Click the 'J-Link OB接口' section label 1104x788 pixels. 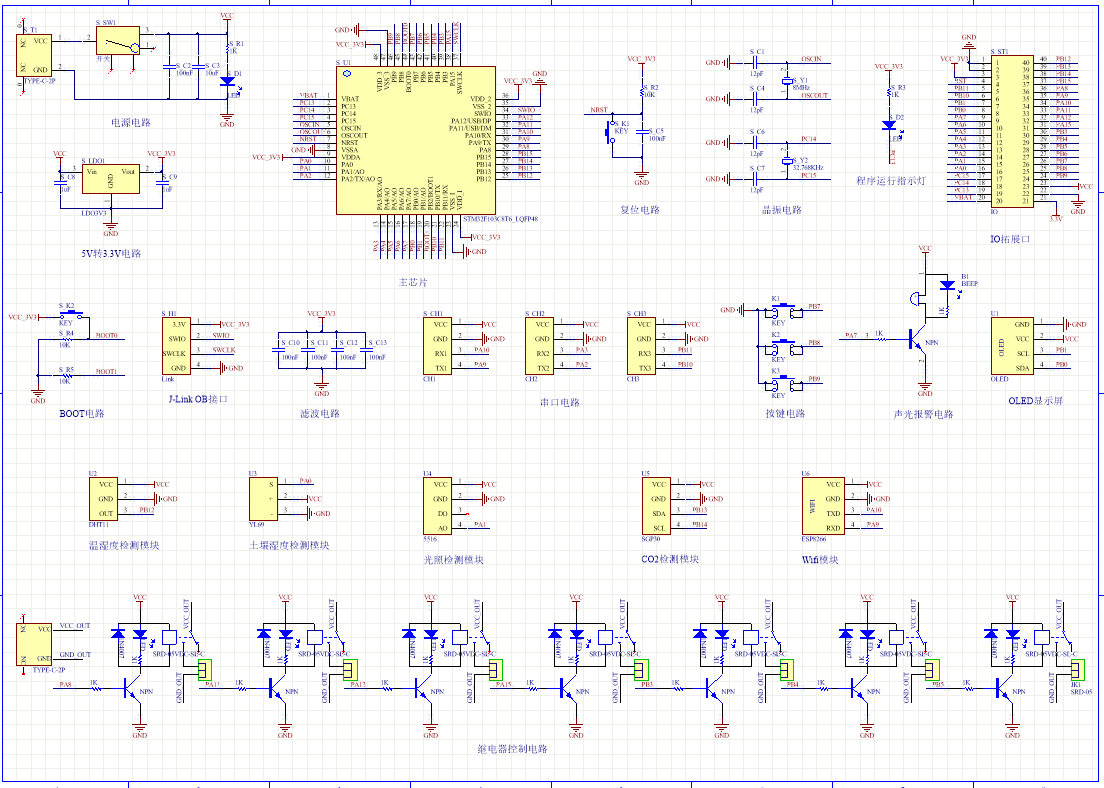(199, 399)
